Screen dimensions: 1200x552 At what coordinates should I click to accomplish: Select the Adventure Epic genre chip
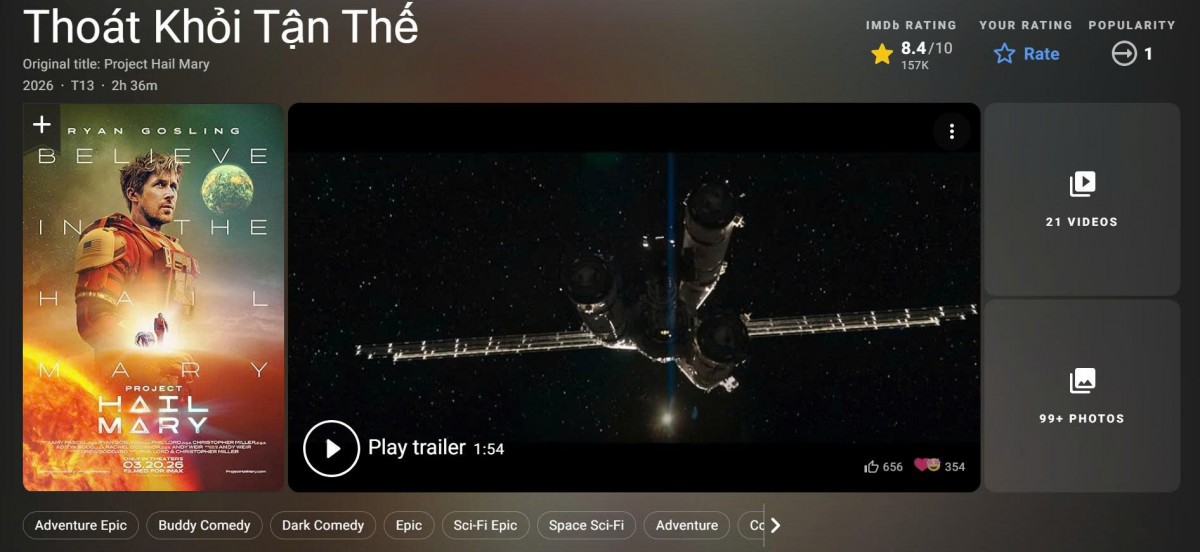click(81, 525)
